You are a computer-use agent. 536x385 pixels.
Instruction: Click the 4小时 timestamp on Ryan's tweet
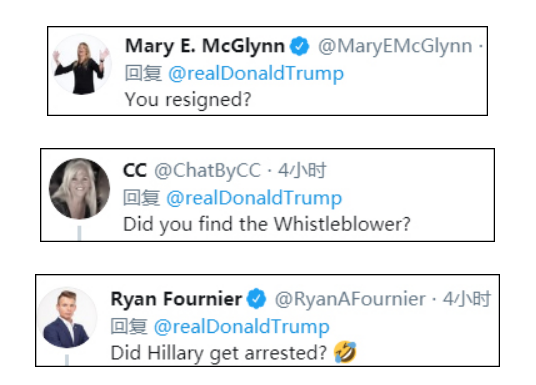point(467,299)
